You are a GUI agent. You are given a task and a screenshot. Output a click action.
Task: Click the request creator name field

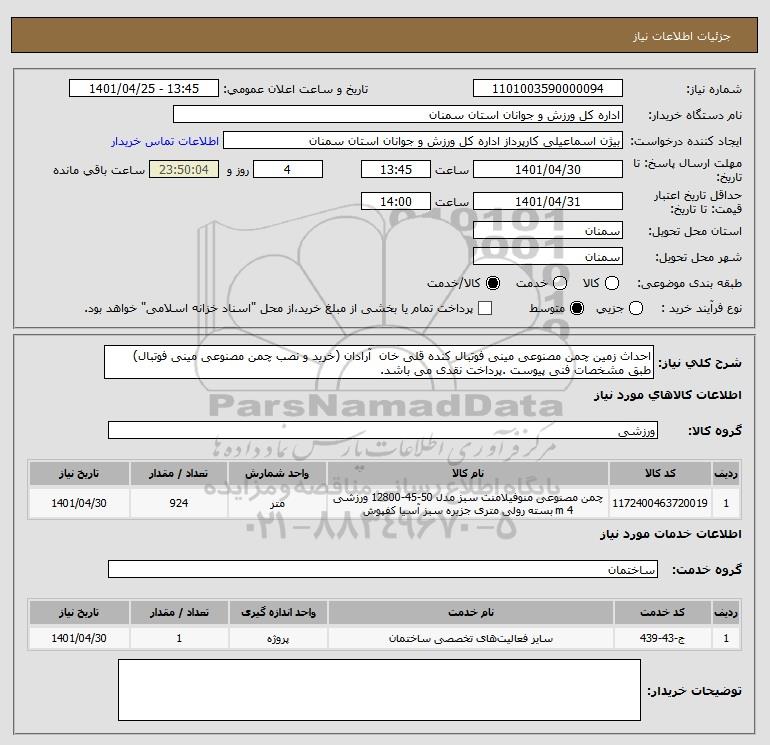(423, 141)
